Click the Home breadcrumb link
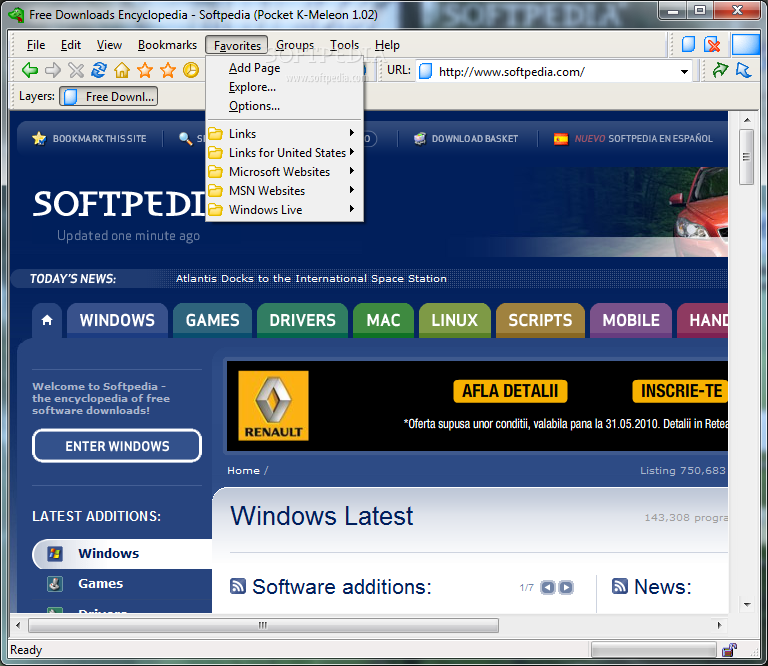 click(243, 471)
